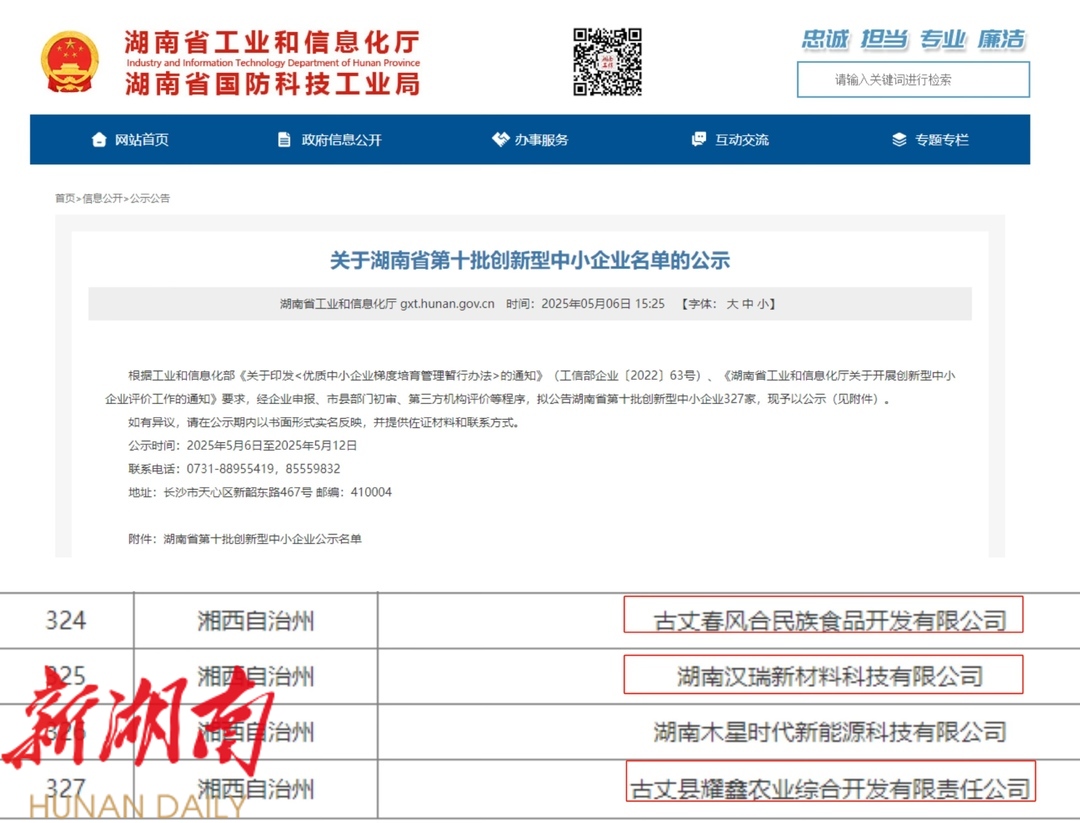The width and height of the screenshot is (1080, 823).
Task: Click the national emblem logo in header
Action: (x=70, y=62)
